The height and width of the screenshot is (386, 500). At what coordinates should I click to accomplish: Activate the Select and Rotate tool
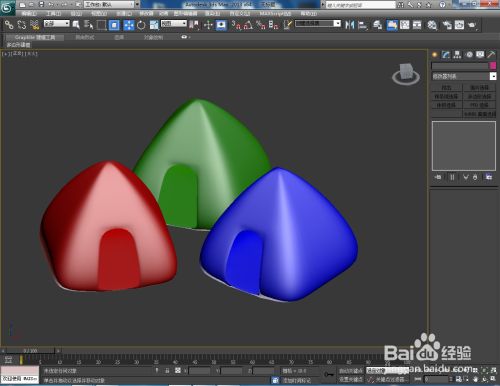click(x=141, y=25)
